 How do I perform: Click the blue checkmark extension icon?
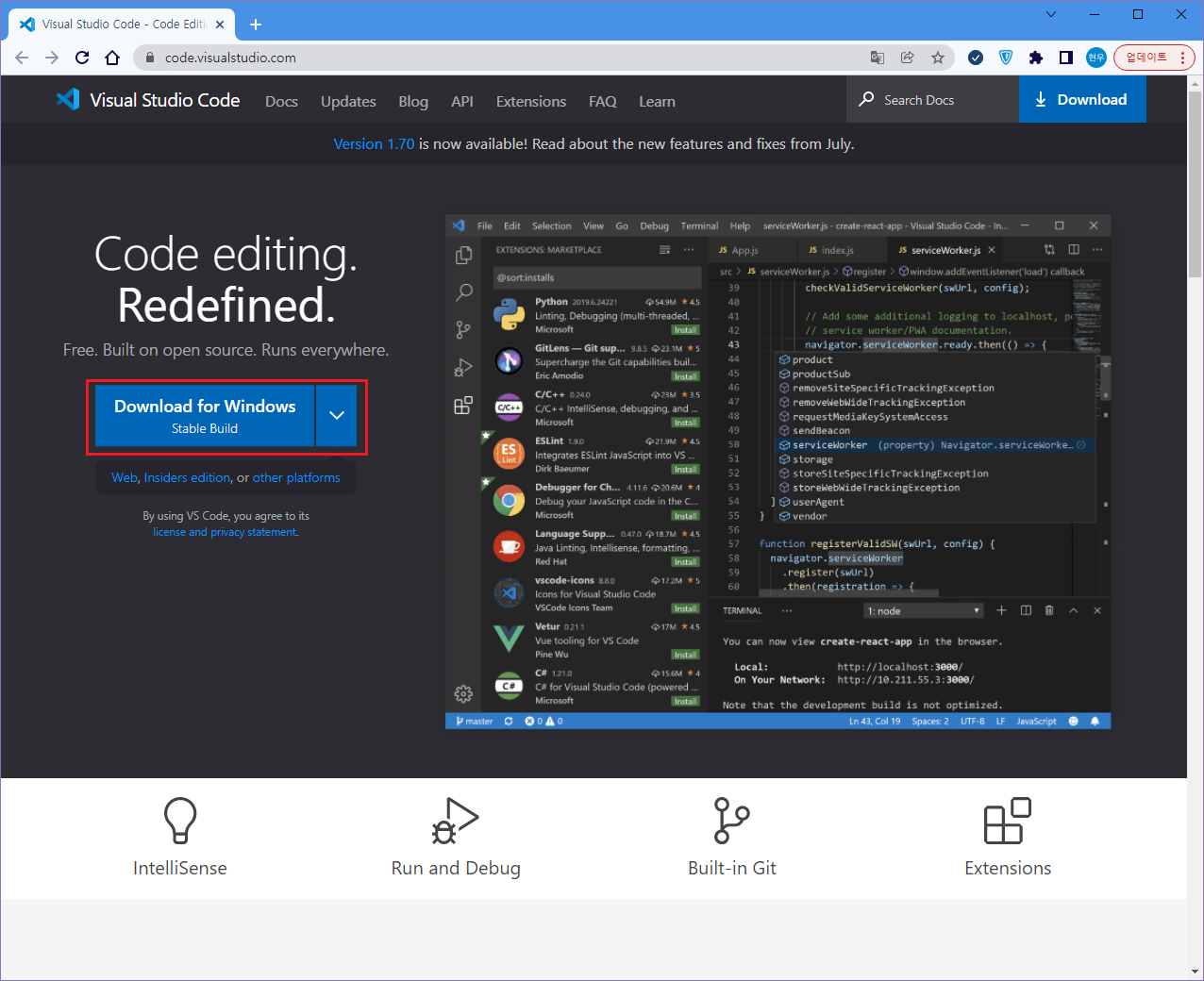976,58
